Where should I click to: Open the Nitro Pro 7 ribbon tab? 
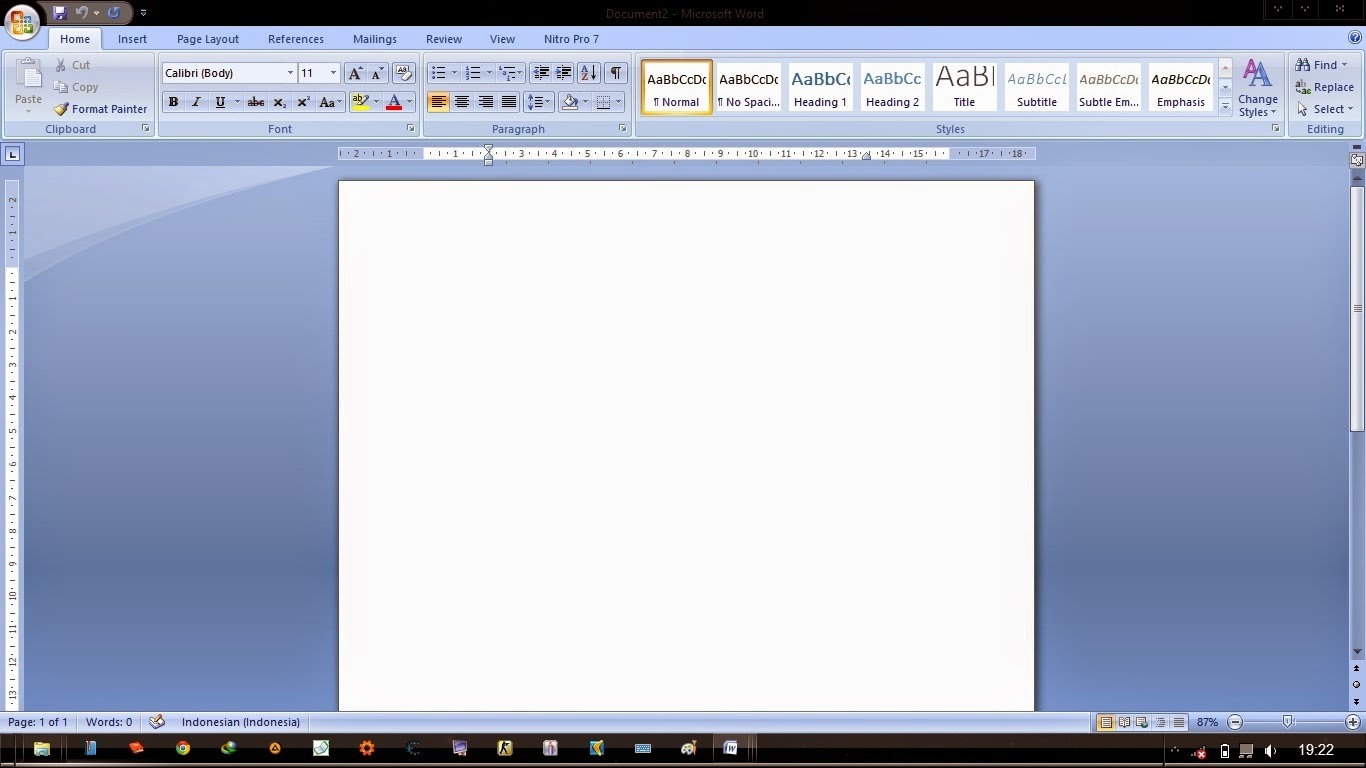570,39
